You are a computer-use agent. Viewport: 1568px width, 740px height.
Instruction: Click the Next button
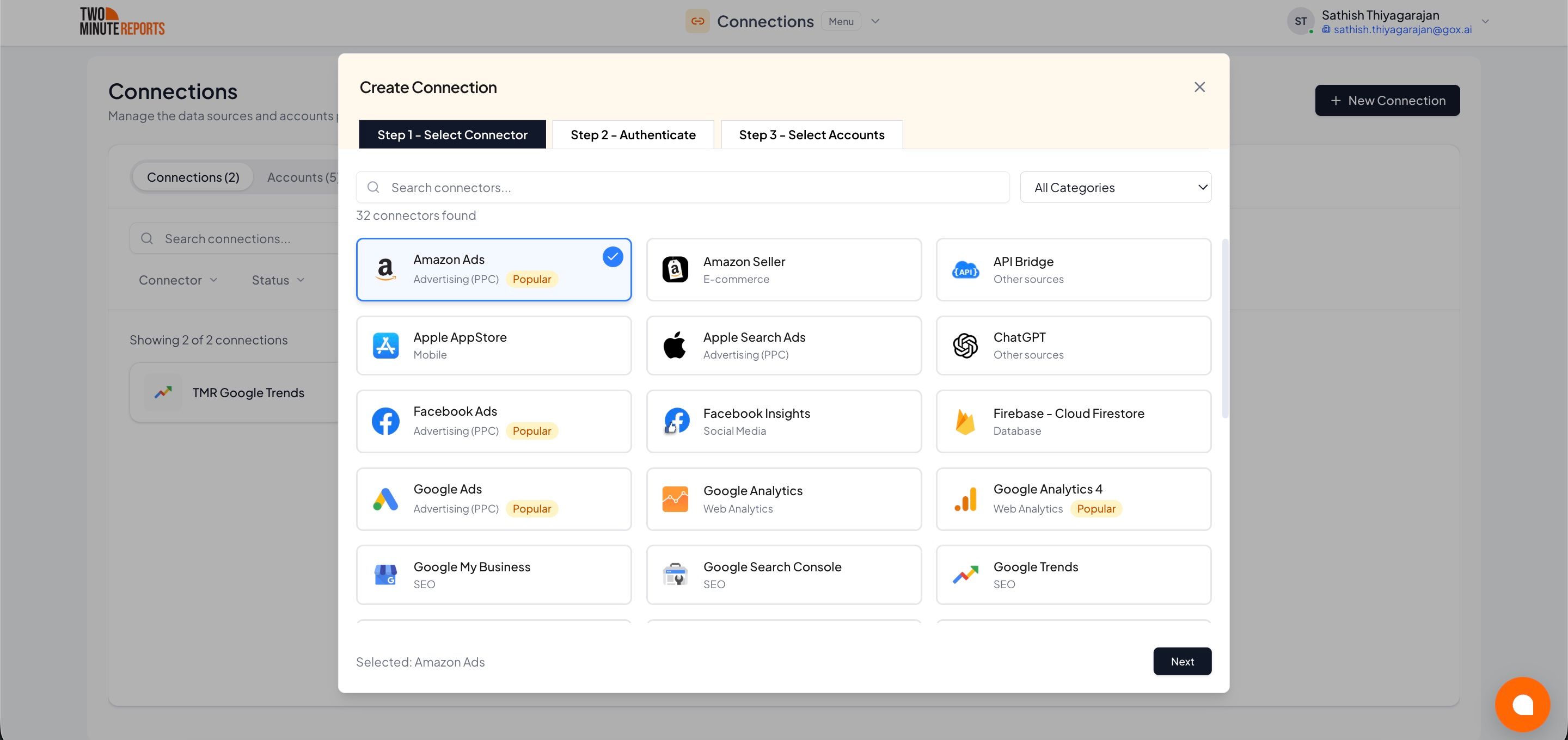pos(1181,662)
